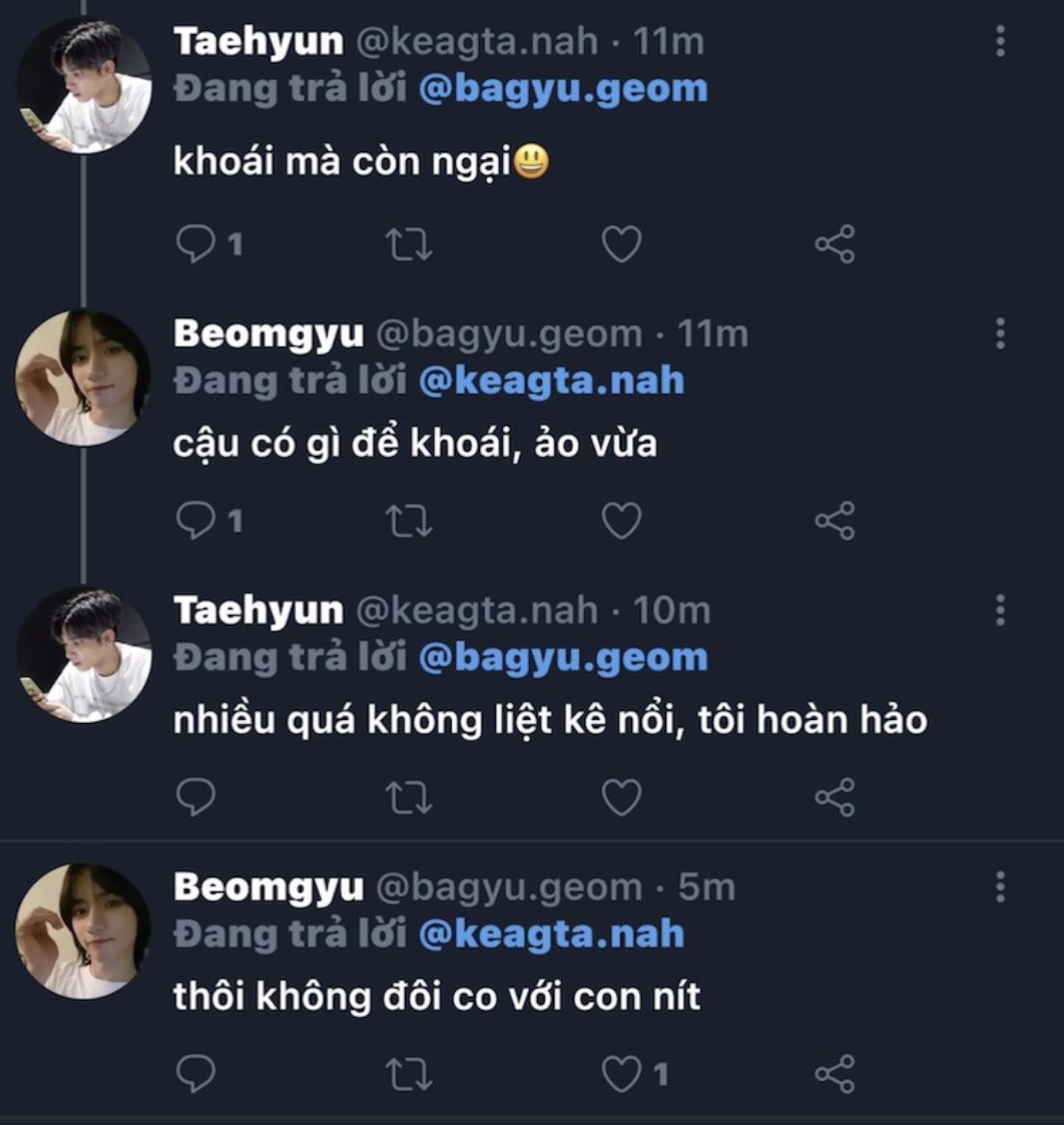Image resolution: width=1064 pixels, height=1125 pixels.
Task: Share Taehyun's "khoái mà còn ngại" tweet
Action: pos(835,244)
